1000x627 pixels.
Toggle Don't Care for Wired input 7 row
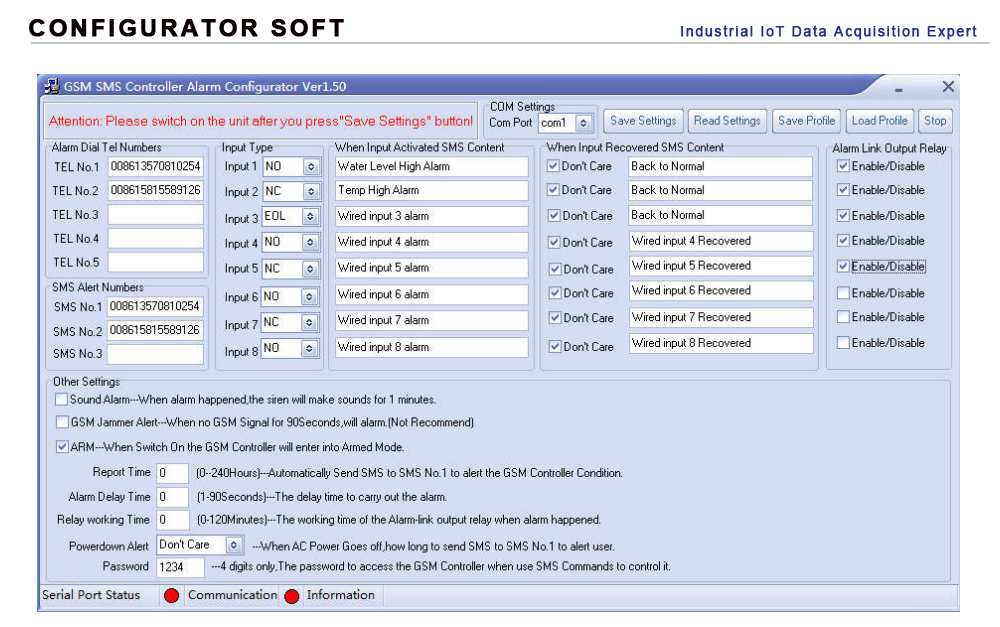click(x=555, y=318)
